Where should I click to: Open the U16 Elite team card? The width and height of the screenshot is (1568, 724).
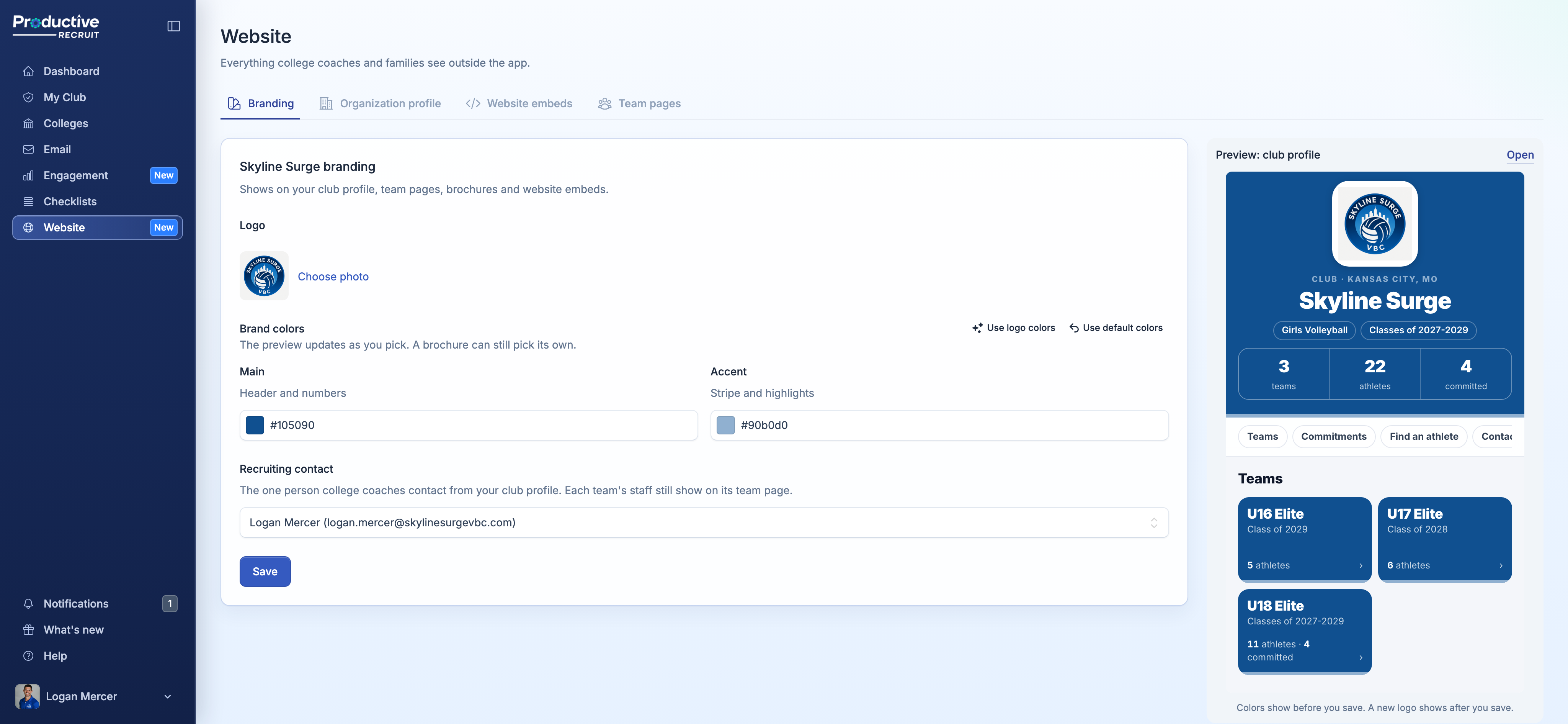(x=1305, y=539)
